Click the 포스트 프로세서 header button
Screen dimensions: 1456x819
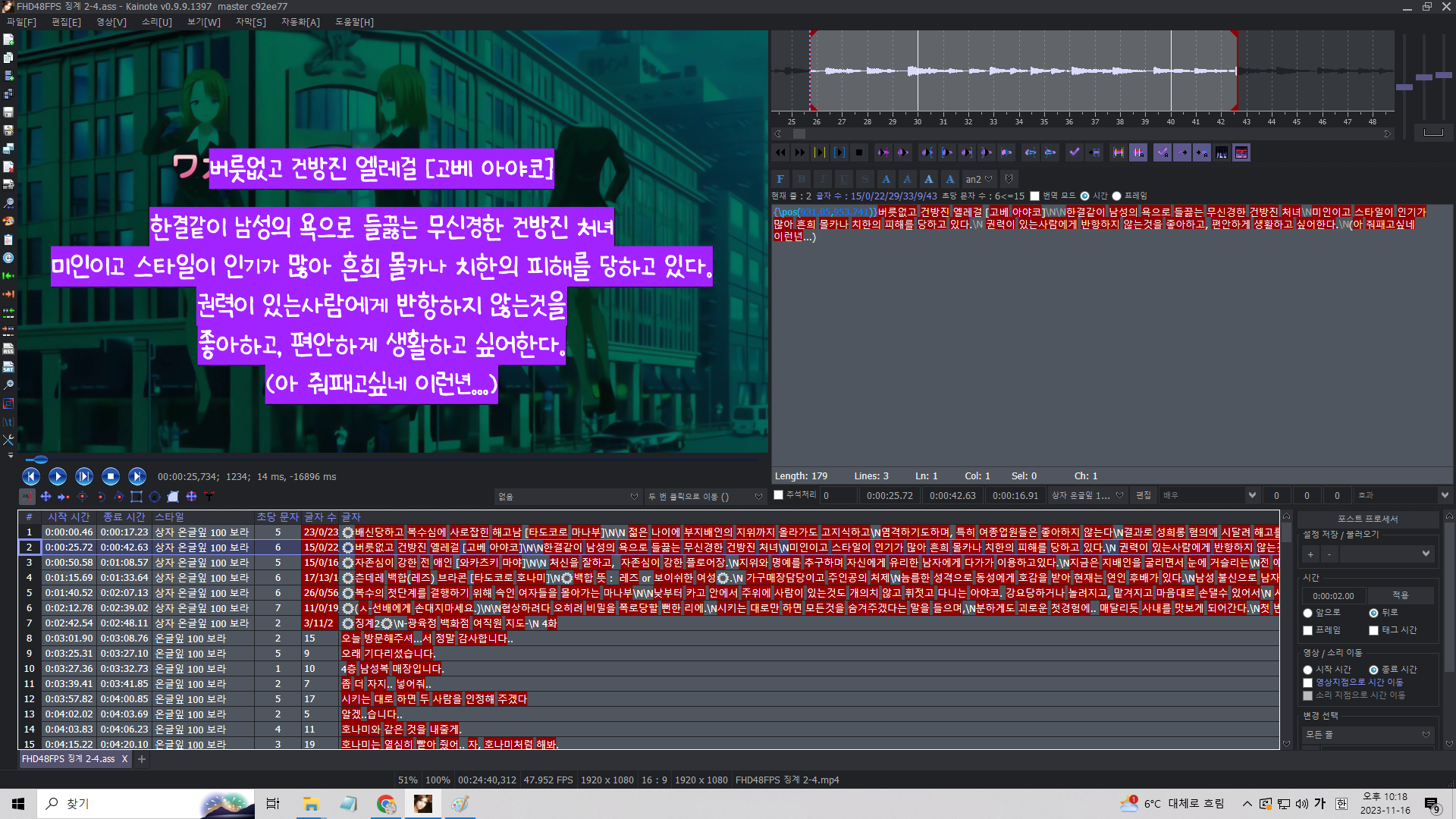point(1368,519)
